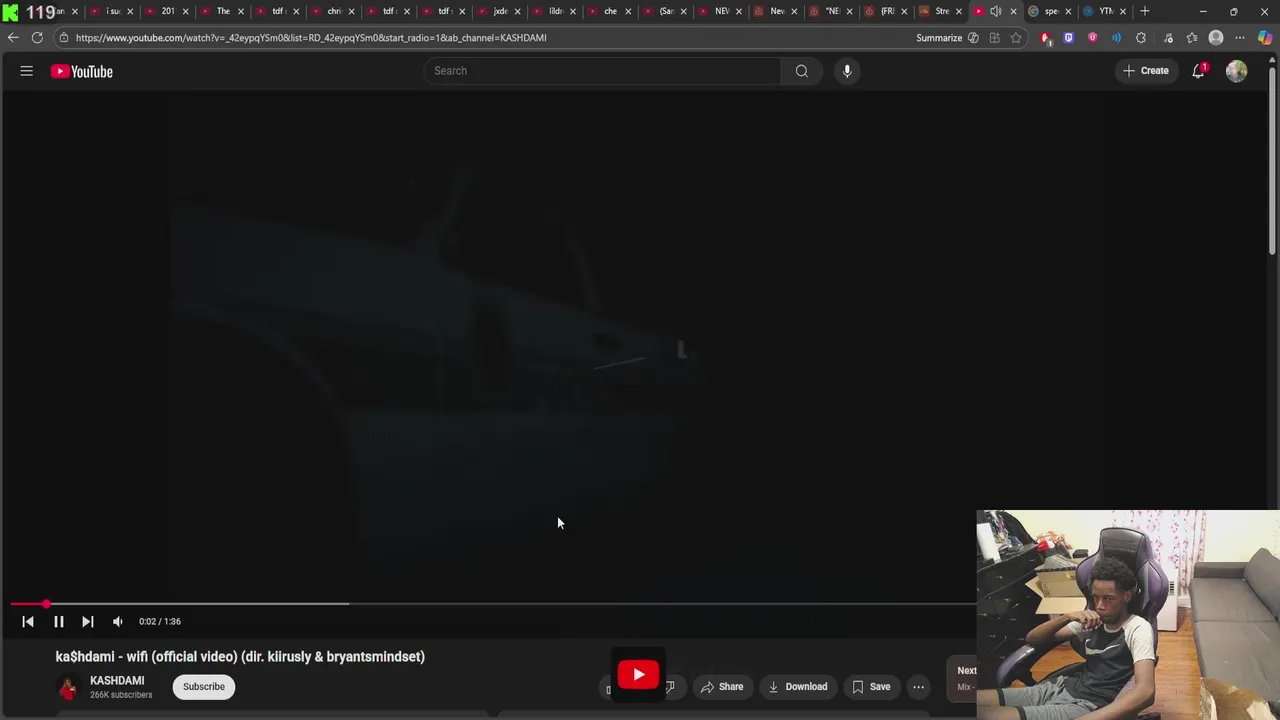This screenshot has width=1280, height=720.
Task: Bookmark this page with the star icon
Action: click(x=1016, y=38)
